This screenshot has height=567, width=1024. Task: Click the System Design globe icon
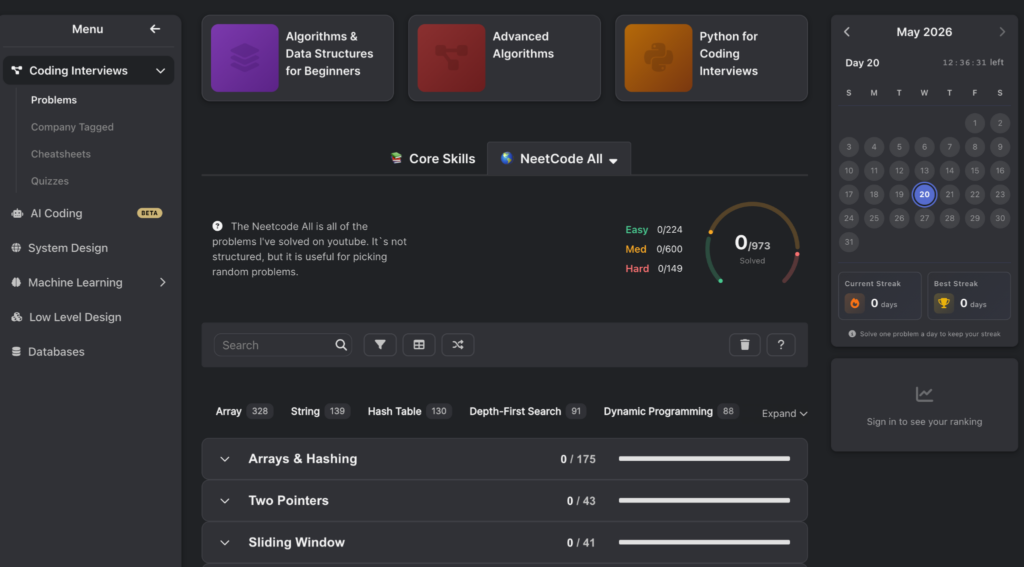tap(16, 248)
